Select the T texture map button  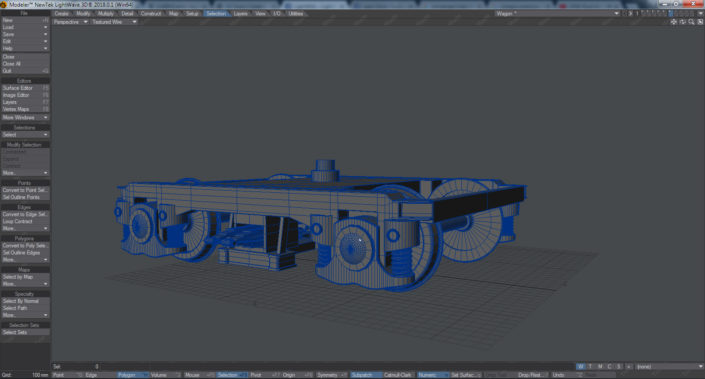pyautogui.click(x=590, y=366)
